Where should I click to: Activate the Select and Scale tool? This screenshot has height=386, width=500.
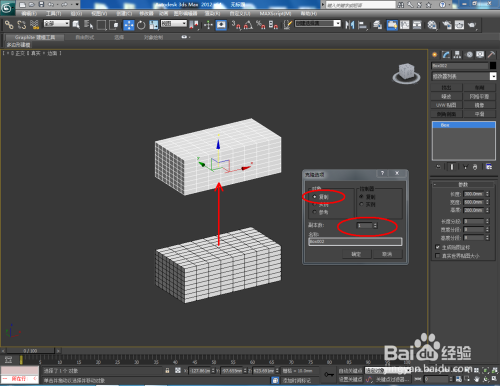point(154,25)
